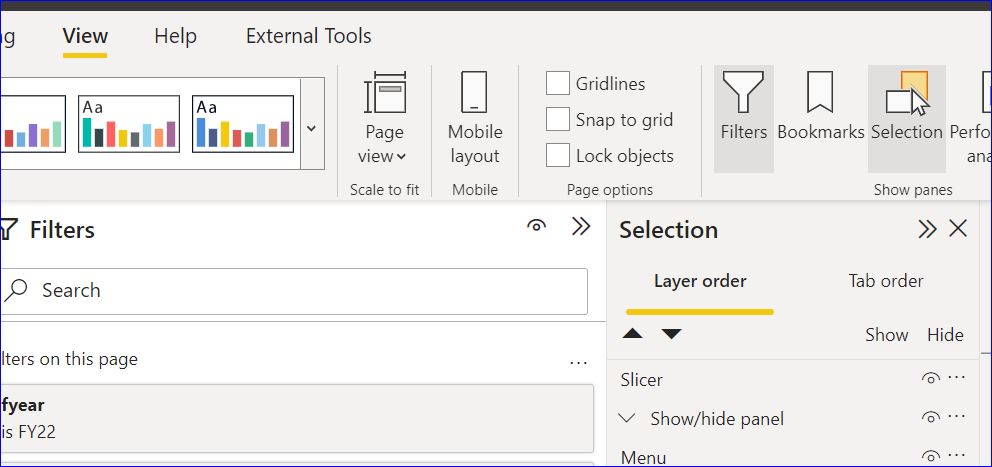This screenshot has height=467, width=992.
Task: Enable Snap to grid checkbox
Action: 557,119
